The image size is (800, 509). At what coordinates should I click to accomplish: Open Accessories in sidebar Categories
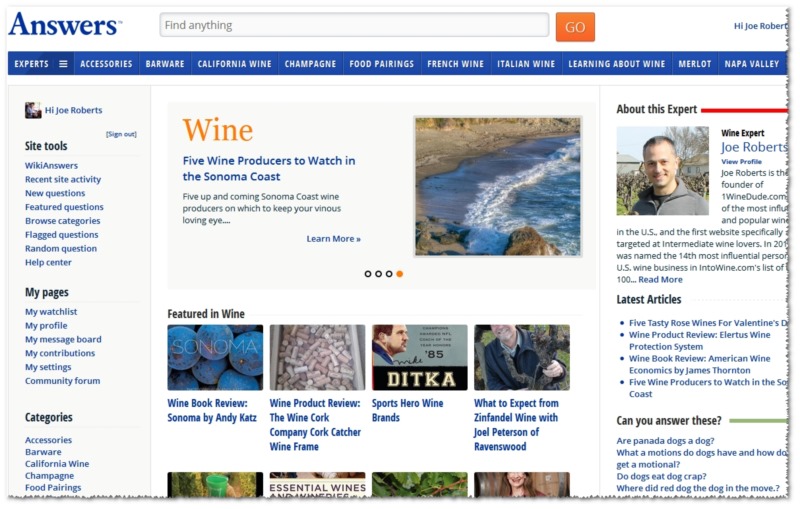click(48, 440)
